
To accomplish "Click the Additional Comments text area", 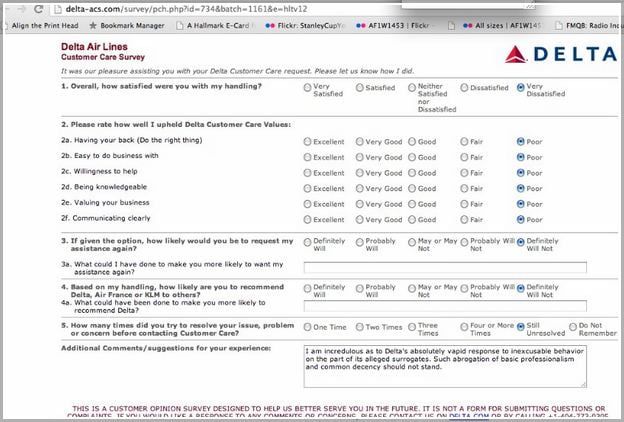I will (x=445, y=366).
